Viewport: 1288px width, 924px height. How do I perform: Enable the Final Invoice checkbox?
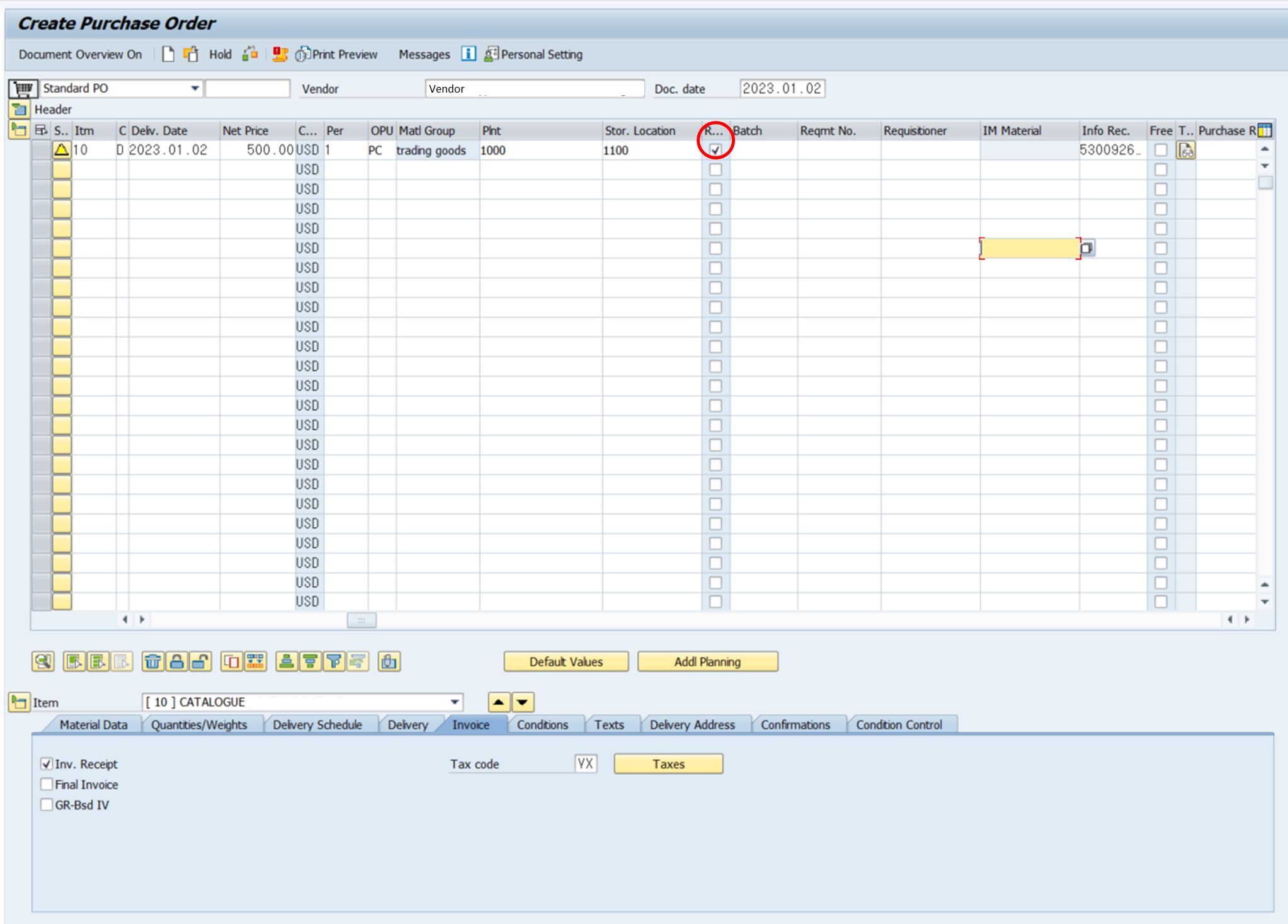[47, 784]
